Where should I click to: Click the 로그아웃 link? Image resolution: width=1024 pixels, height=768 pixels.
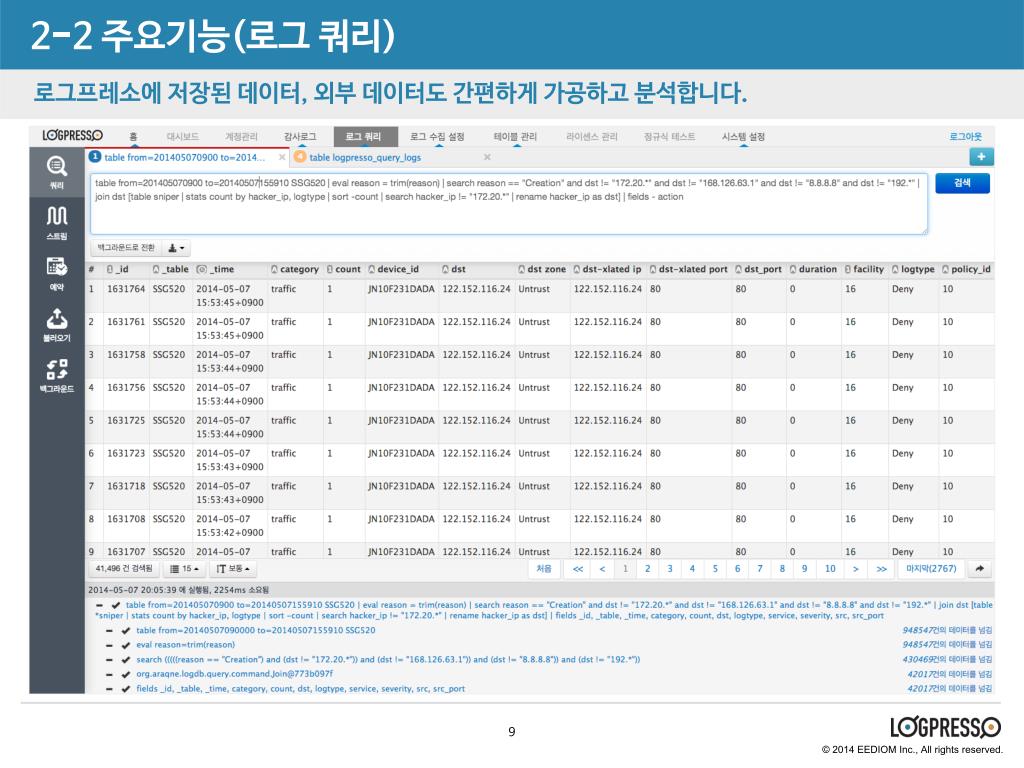click(x=965, y=136)
